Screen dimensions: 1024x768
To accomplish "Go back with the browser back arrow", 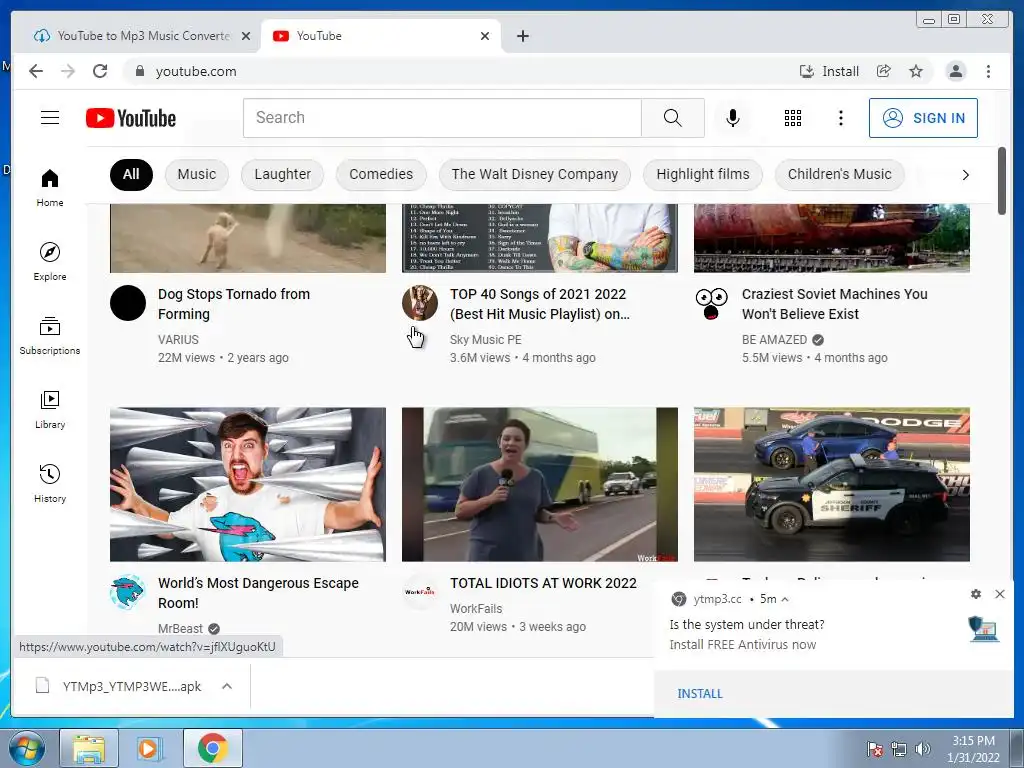I will [x=36, y=71].
